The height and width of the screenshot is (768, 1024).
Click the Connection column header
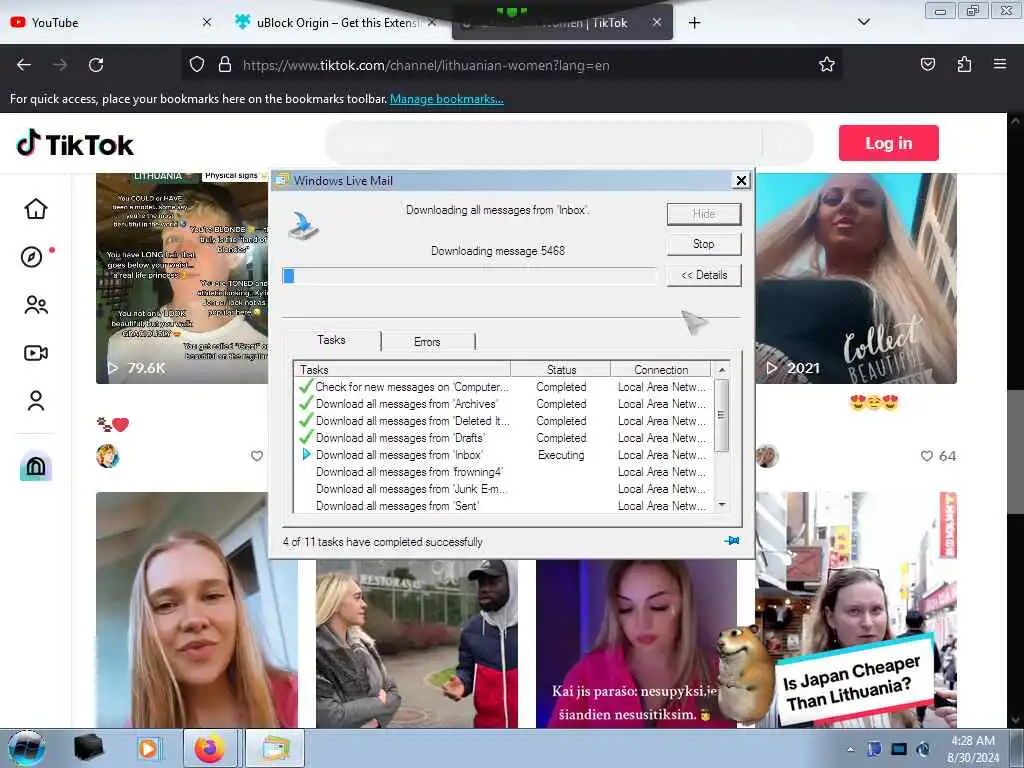point(661,370)
